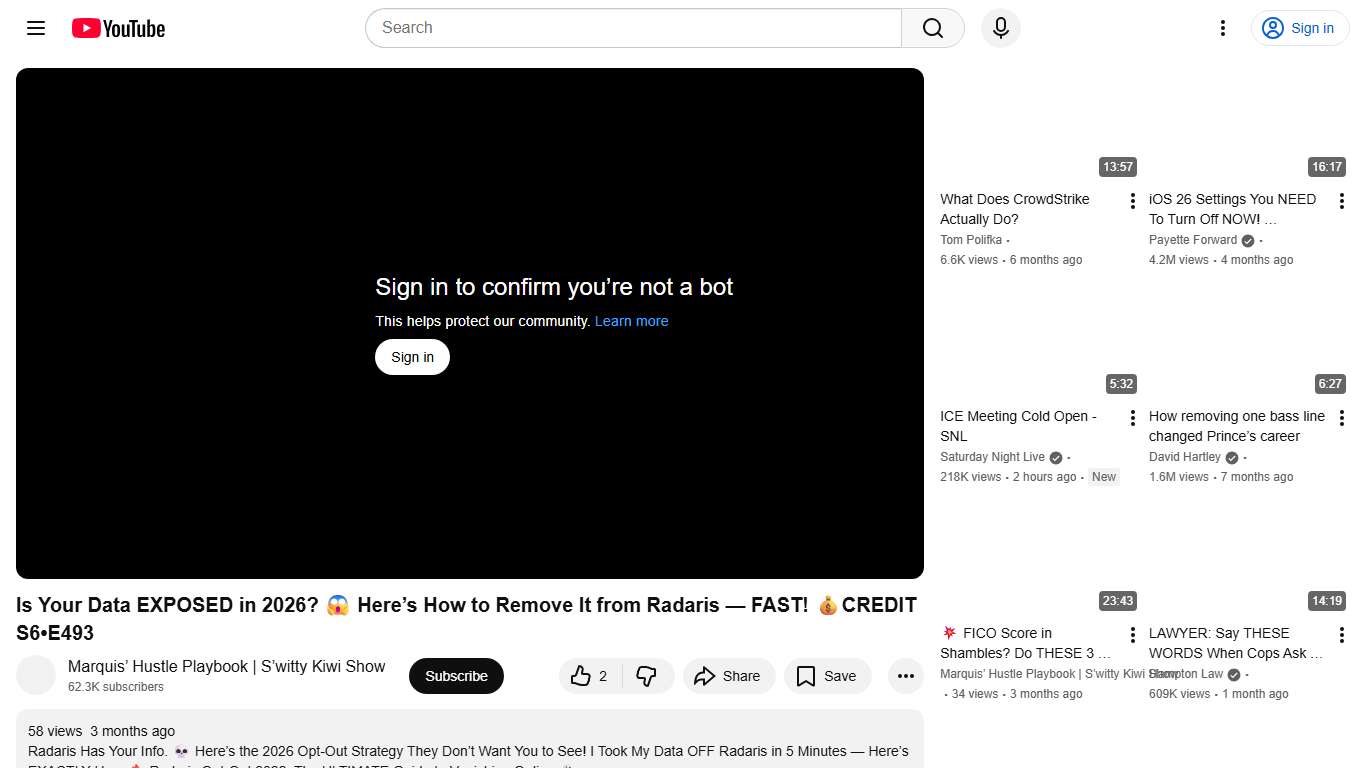Viewport: 1366px width, 768px height.
Task: Like the video with the thumbs up icon
Action: [583, 676]
